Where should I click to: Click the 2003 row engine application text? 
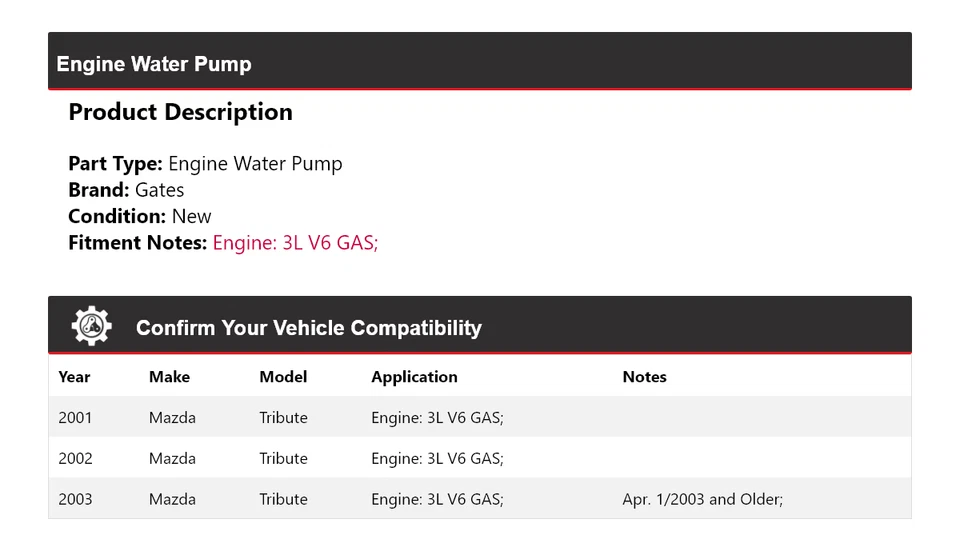[437, 499]
